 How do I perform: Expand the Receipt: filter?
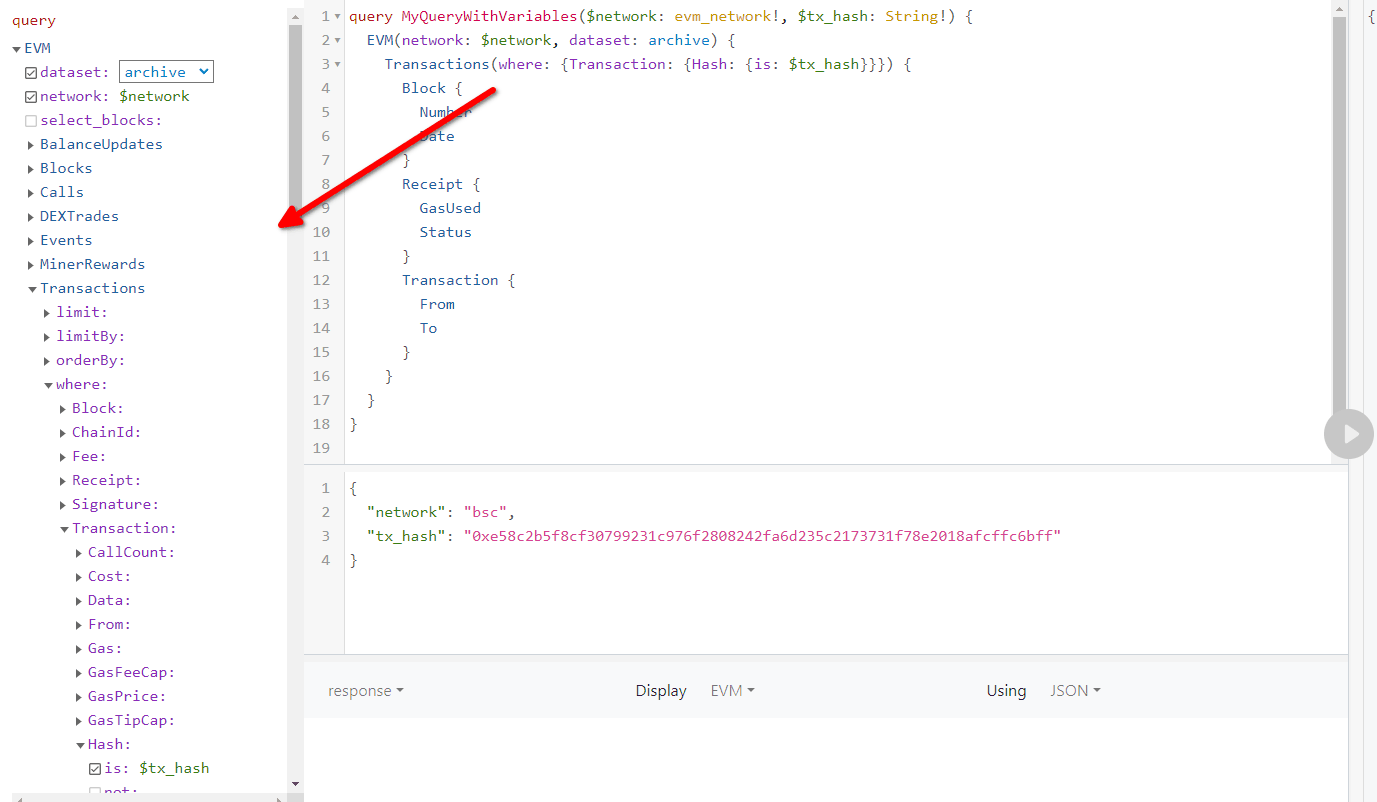point(63,481)
